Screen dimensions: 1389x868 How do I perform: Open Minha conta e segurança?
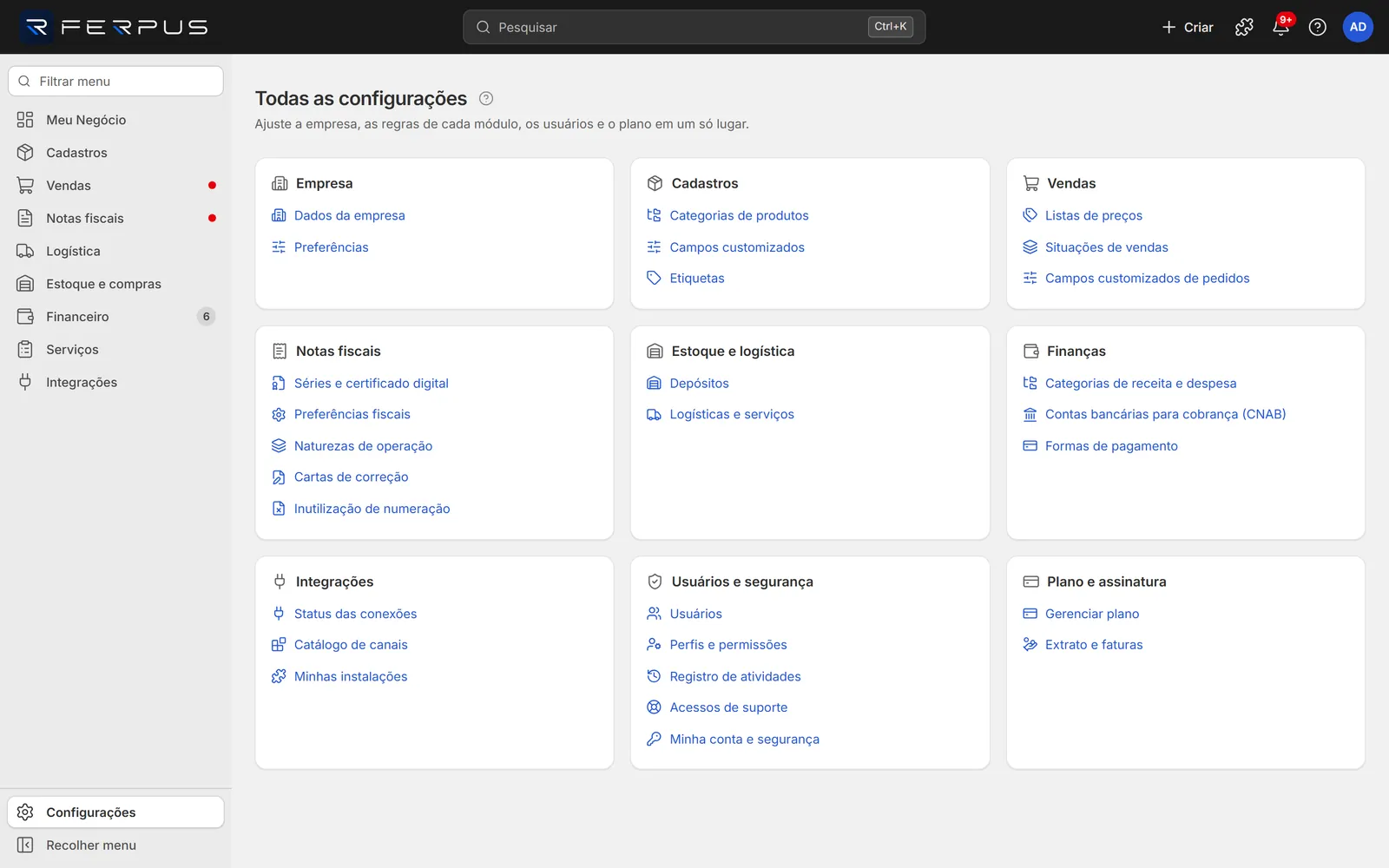pyautogui.click(x=744, y=740)
